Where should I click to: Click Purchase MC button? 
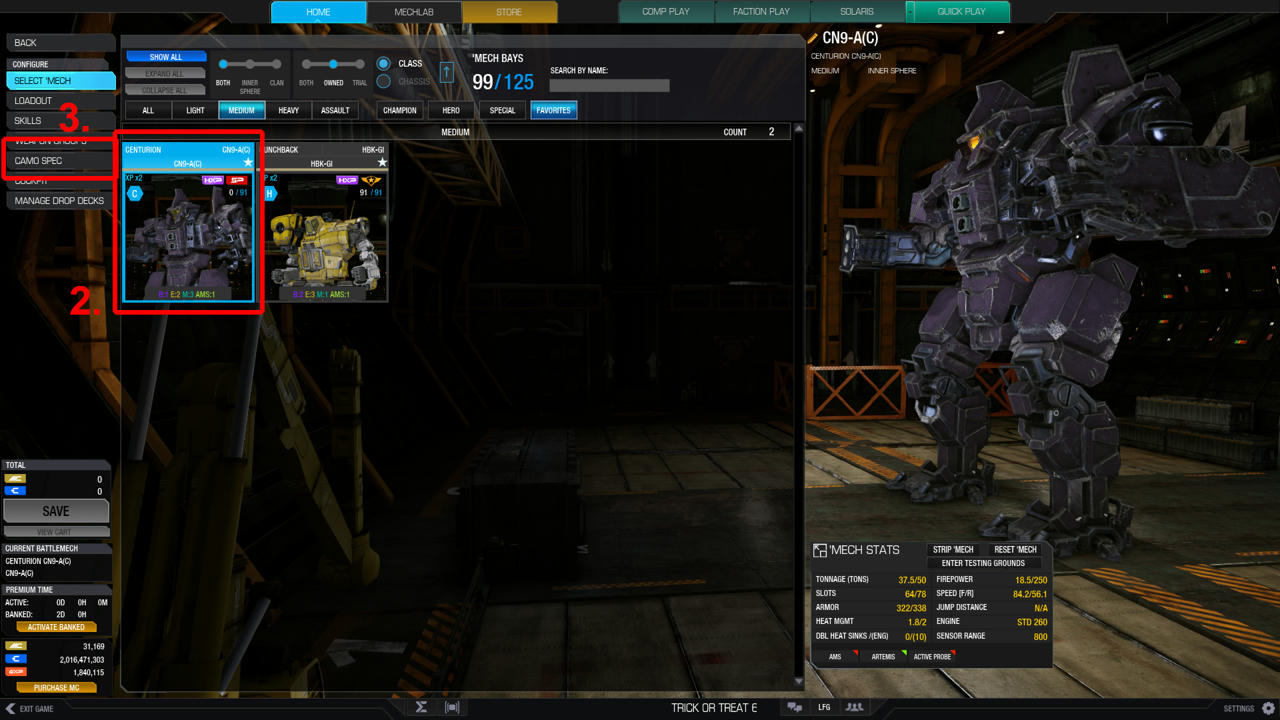[56, 688]
